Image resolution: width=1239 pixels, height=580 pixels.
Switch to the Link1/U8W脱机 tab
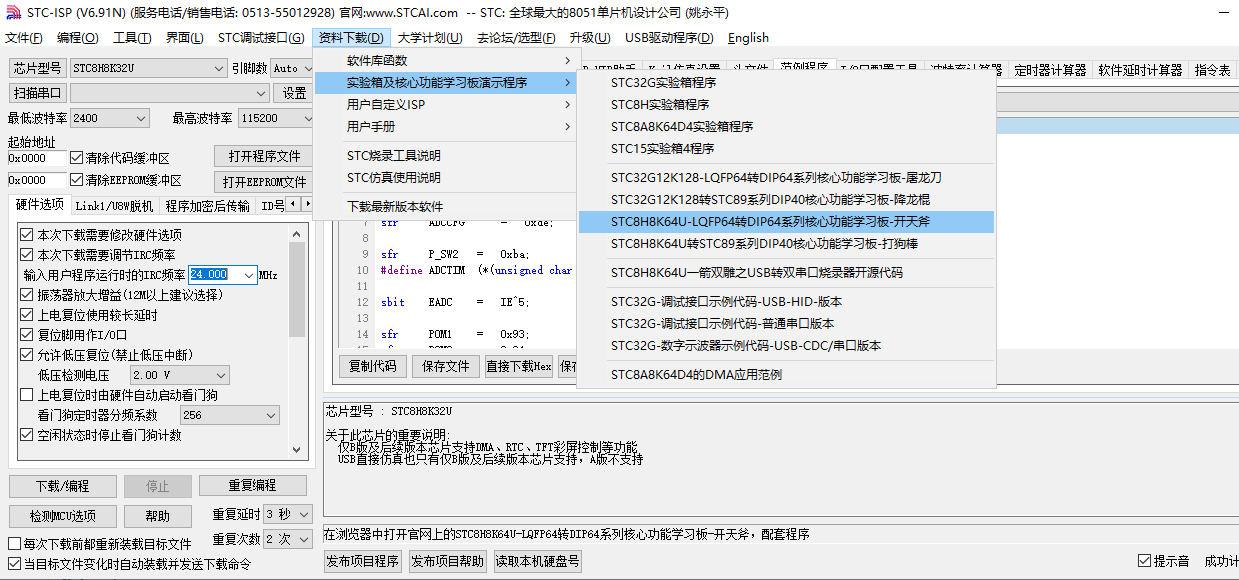tap(116, 206)
